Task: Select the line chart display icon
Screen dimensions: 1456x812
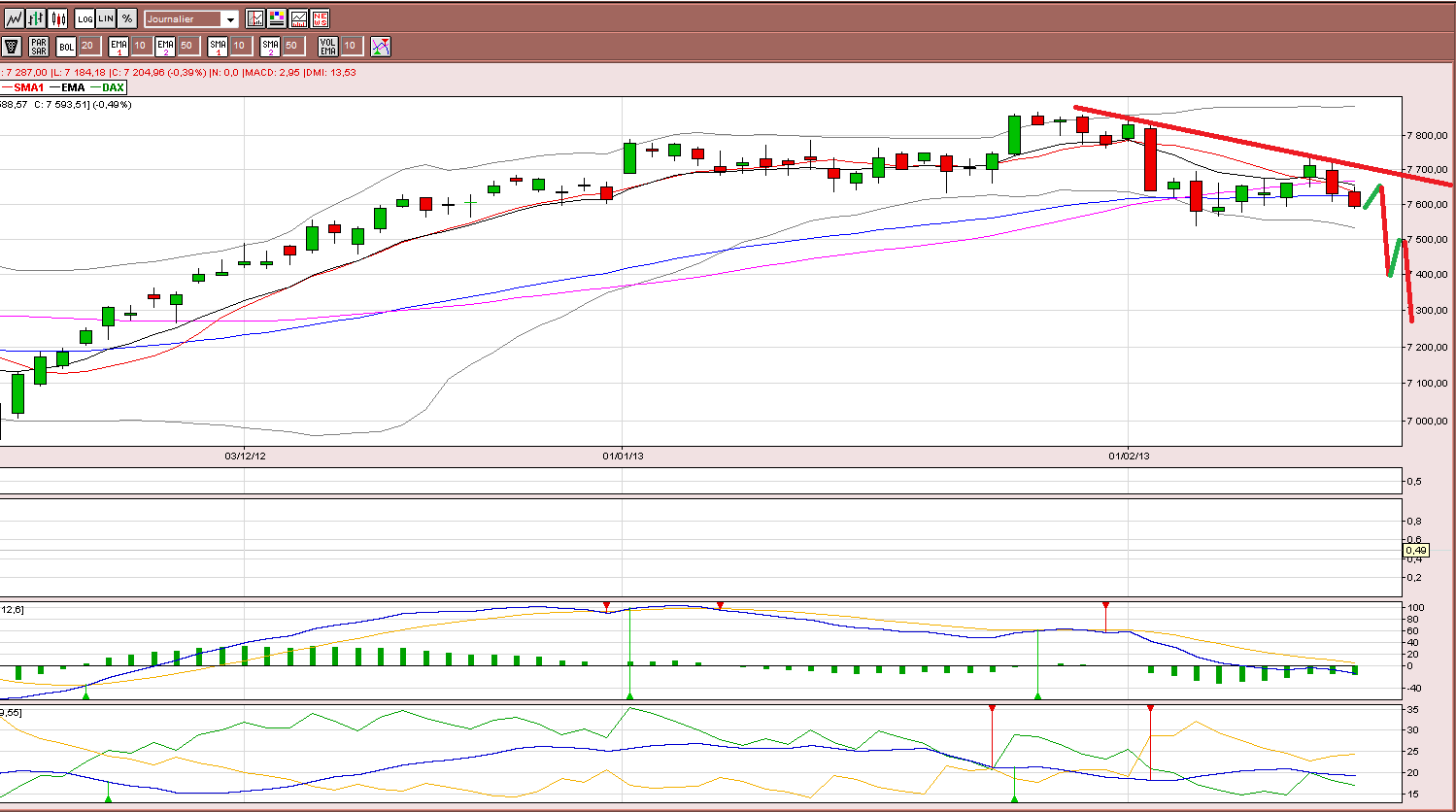Action: 15,18
